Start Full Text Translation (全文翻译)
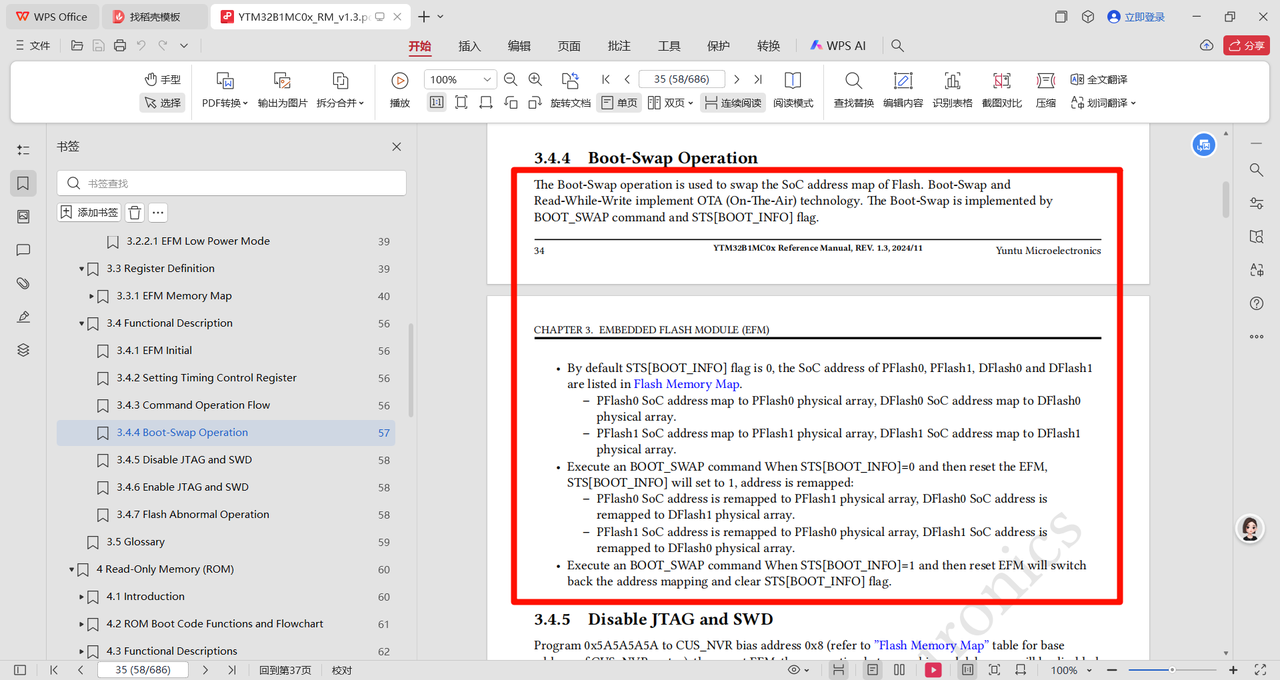Screen dimensions: 1280x680 [1099, 79]
